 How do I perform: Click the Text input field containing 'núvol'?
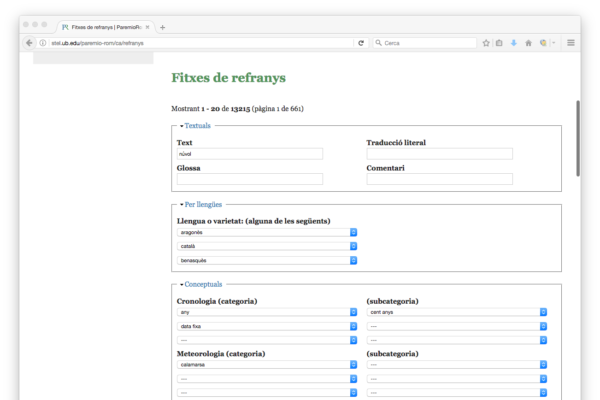click(x=249, y=154)
